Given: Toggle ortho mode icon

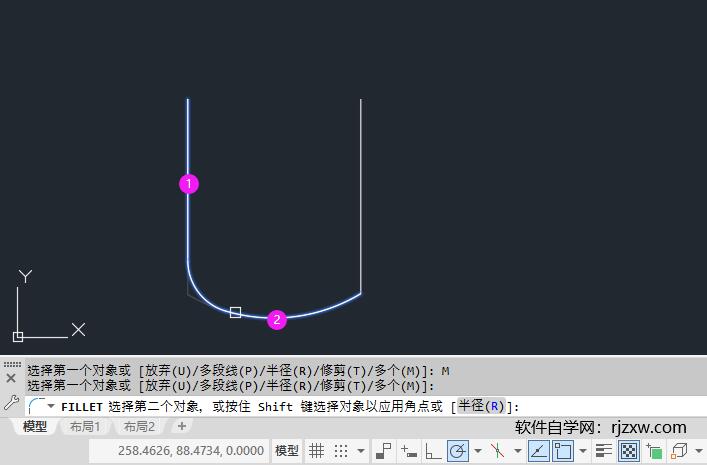Looking at the screenshot, I should [433, 451].
